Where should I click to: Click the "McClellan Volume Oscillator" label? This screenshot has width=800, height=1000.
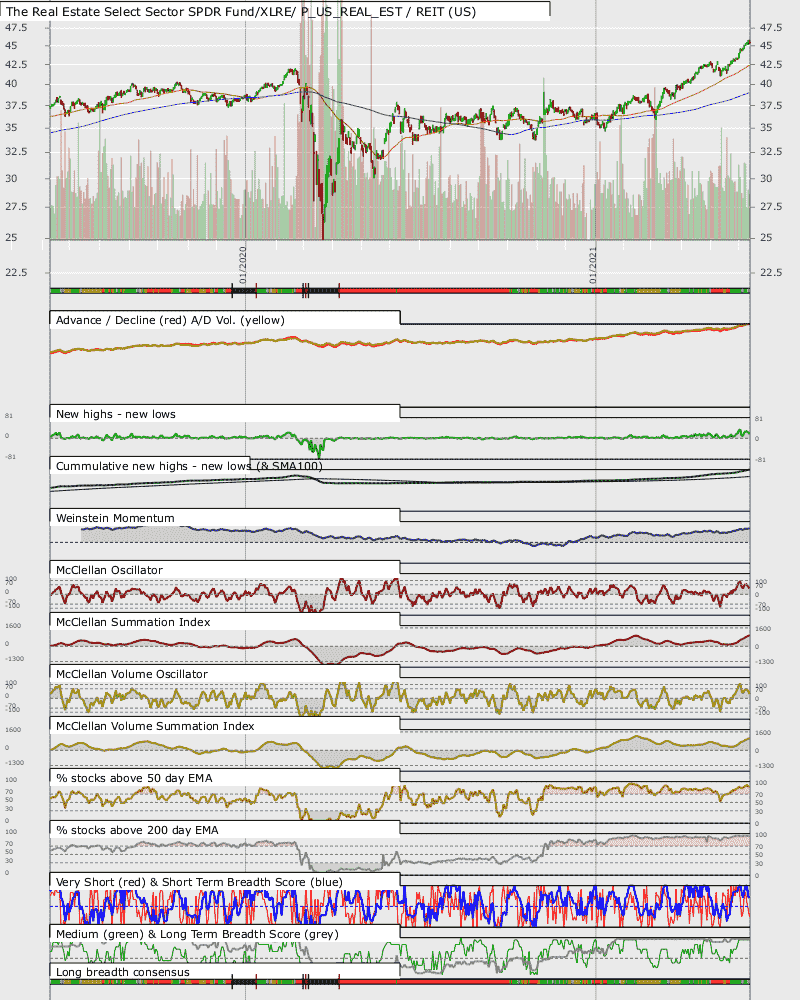tap(131, 674)
